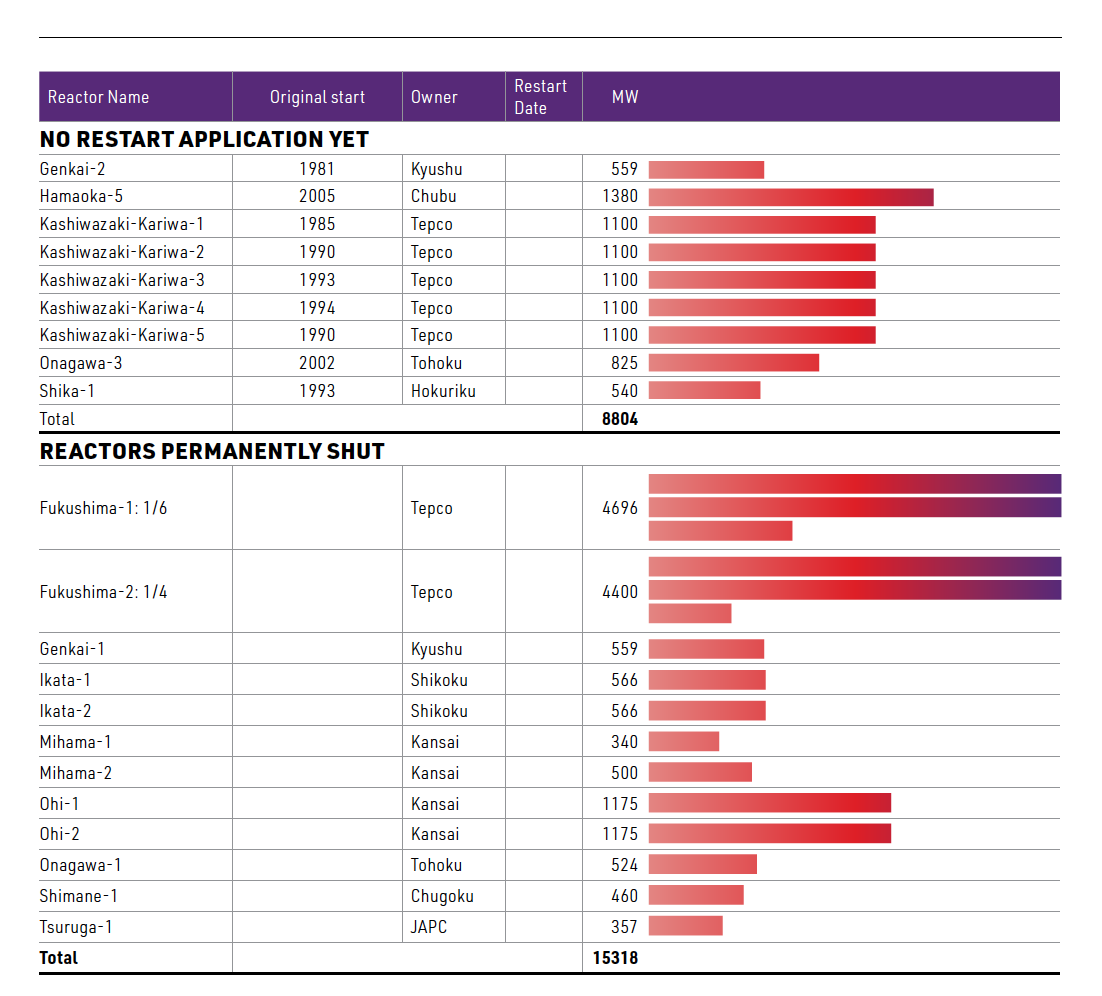
Task: Click the Kashiwazaki-Kariwa-3 reactor name
Action: pos(122,280)
